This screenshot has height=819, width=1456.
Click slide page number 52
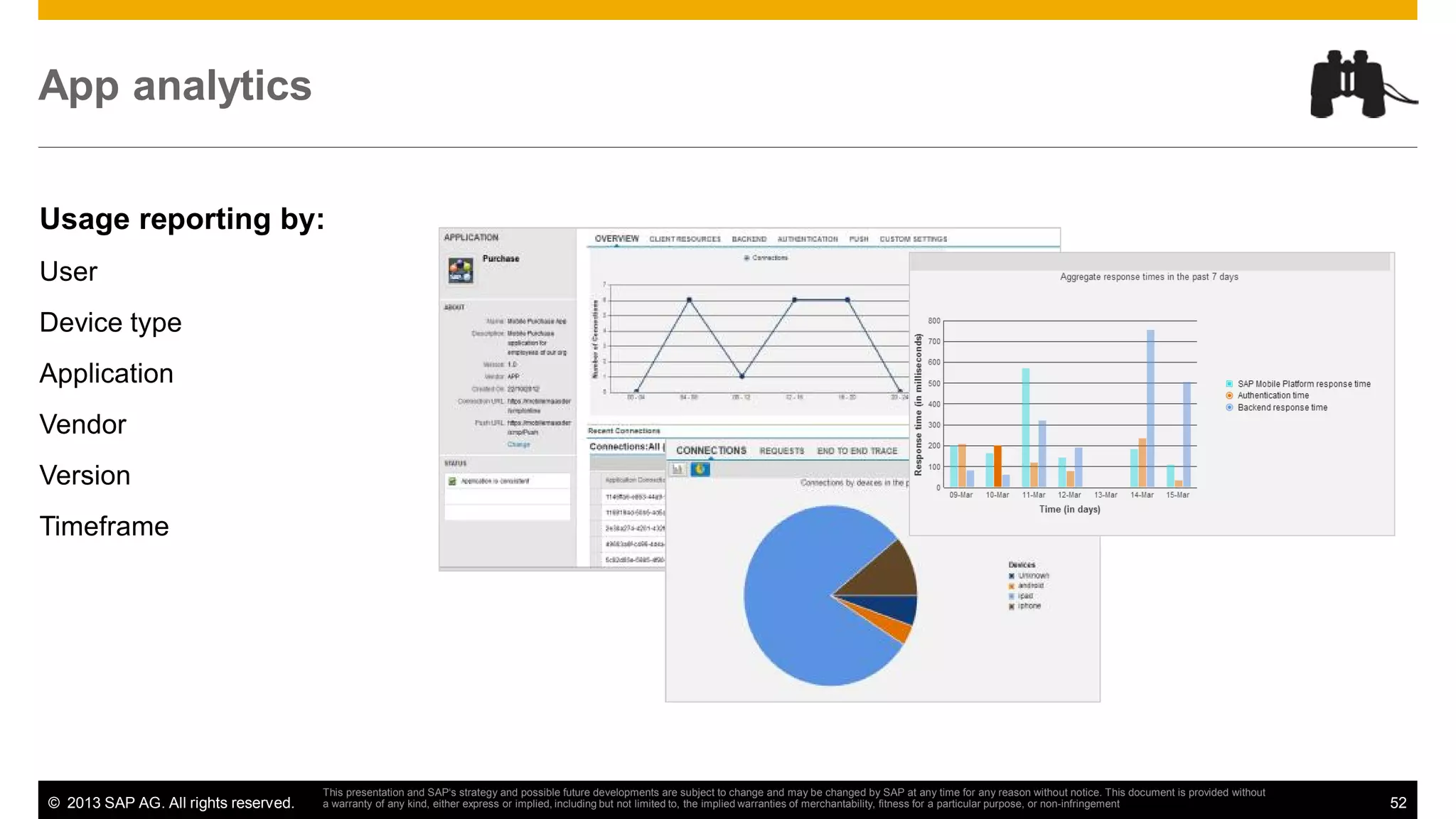1398,803
